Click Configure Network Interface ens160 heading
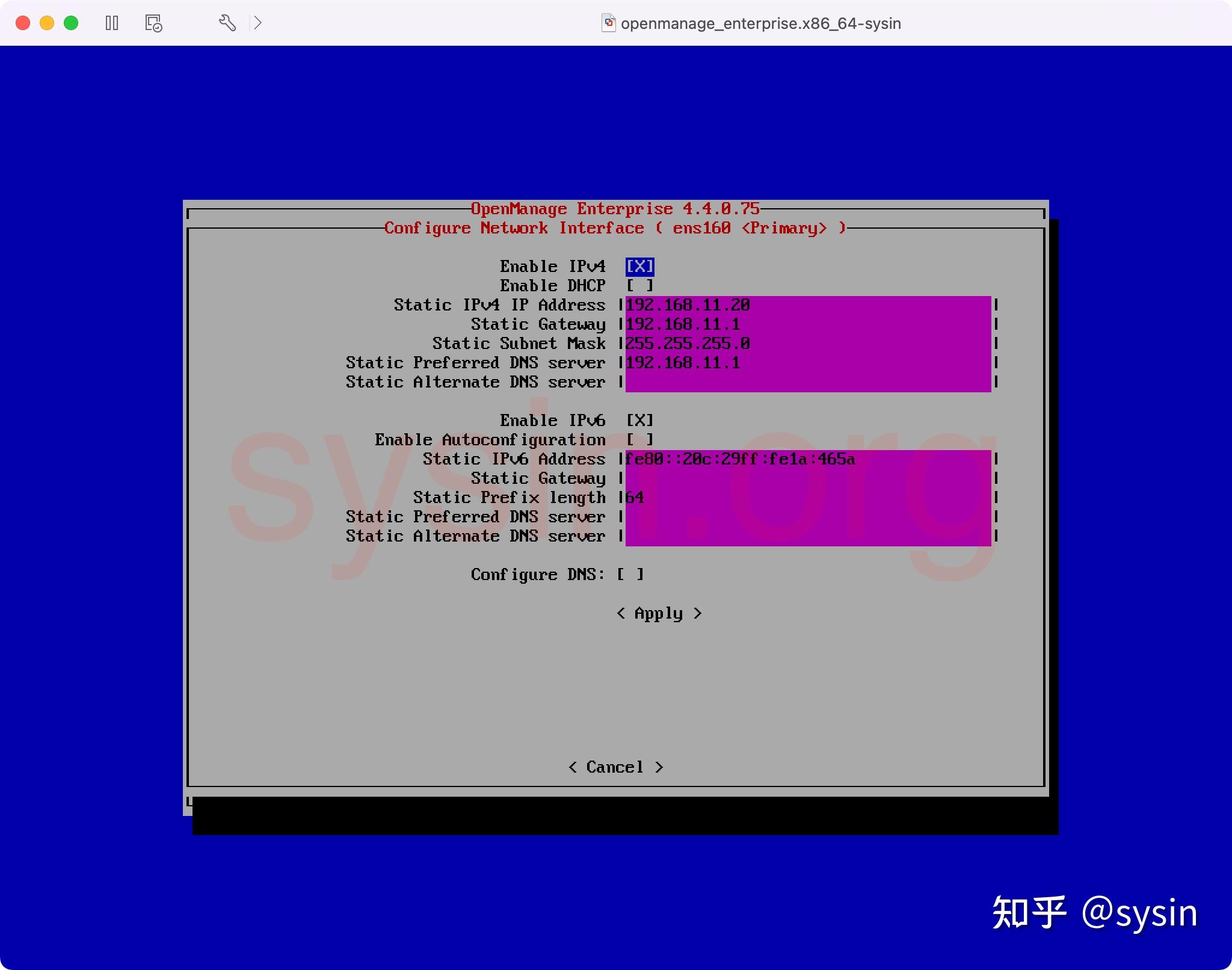Image resolution: width=1232 pixels, height=970 pixels. click(615, 228)
